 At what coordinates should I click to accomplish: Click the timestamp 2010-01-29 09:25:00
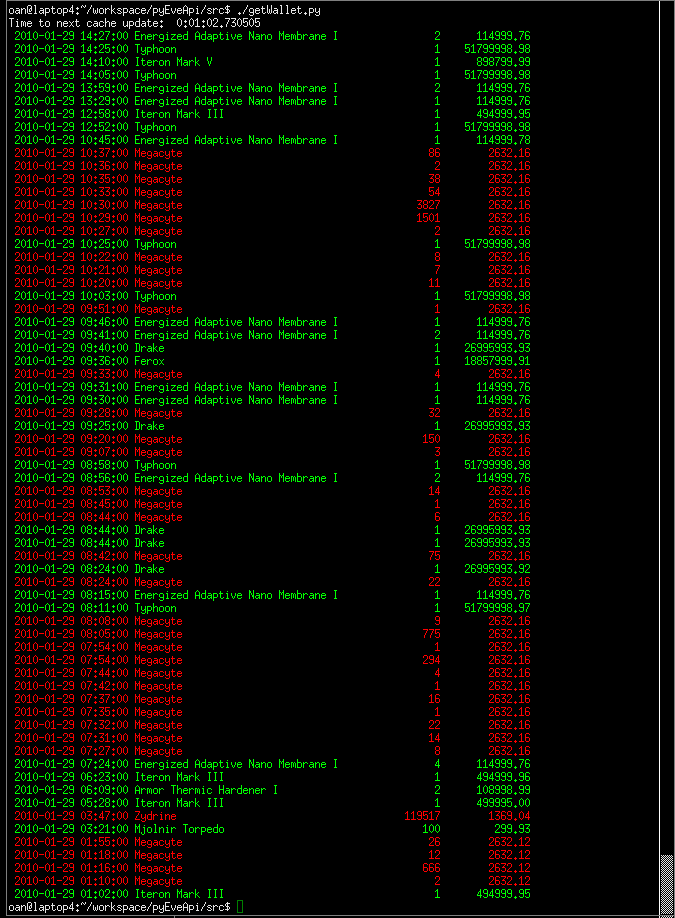point(71,426)
